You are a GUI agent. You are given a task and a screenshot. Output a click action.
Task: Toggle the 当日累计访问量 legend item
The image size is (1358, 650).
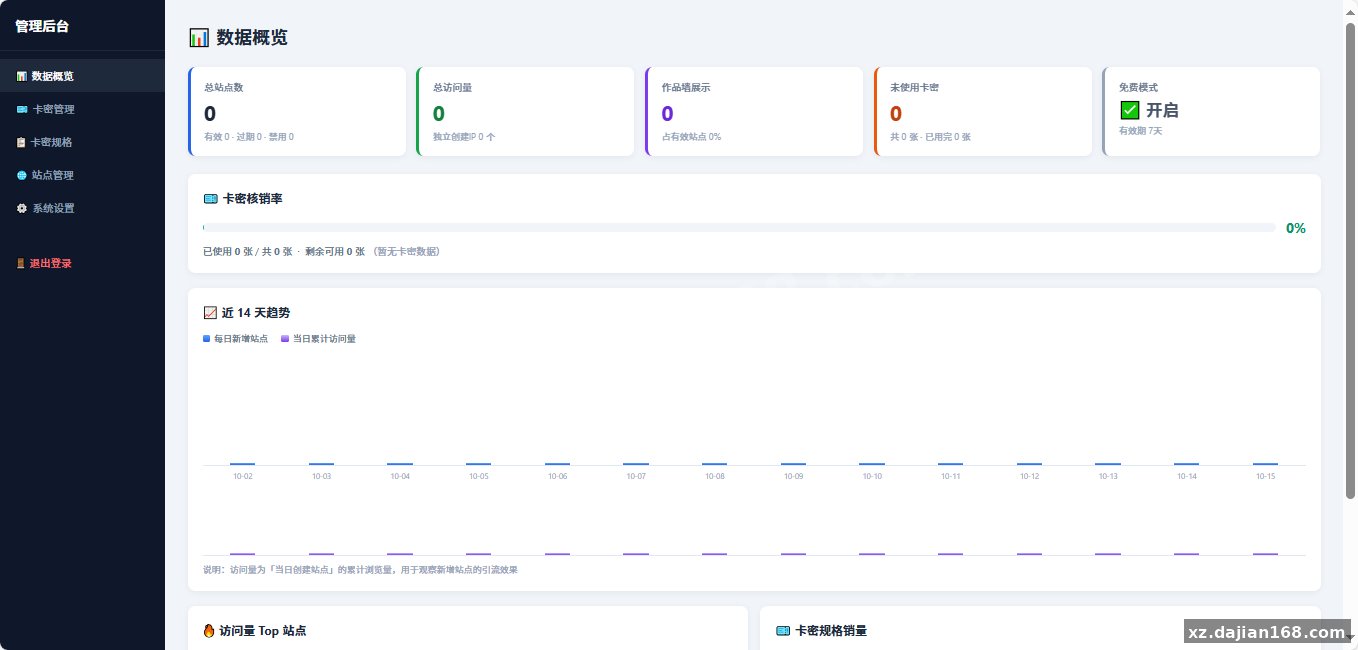[319, 339]
